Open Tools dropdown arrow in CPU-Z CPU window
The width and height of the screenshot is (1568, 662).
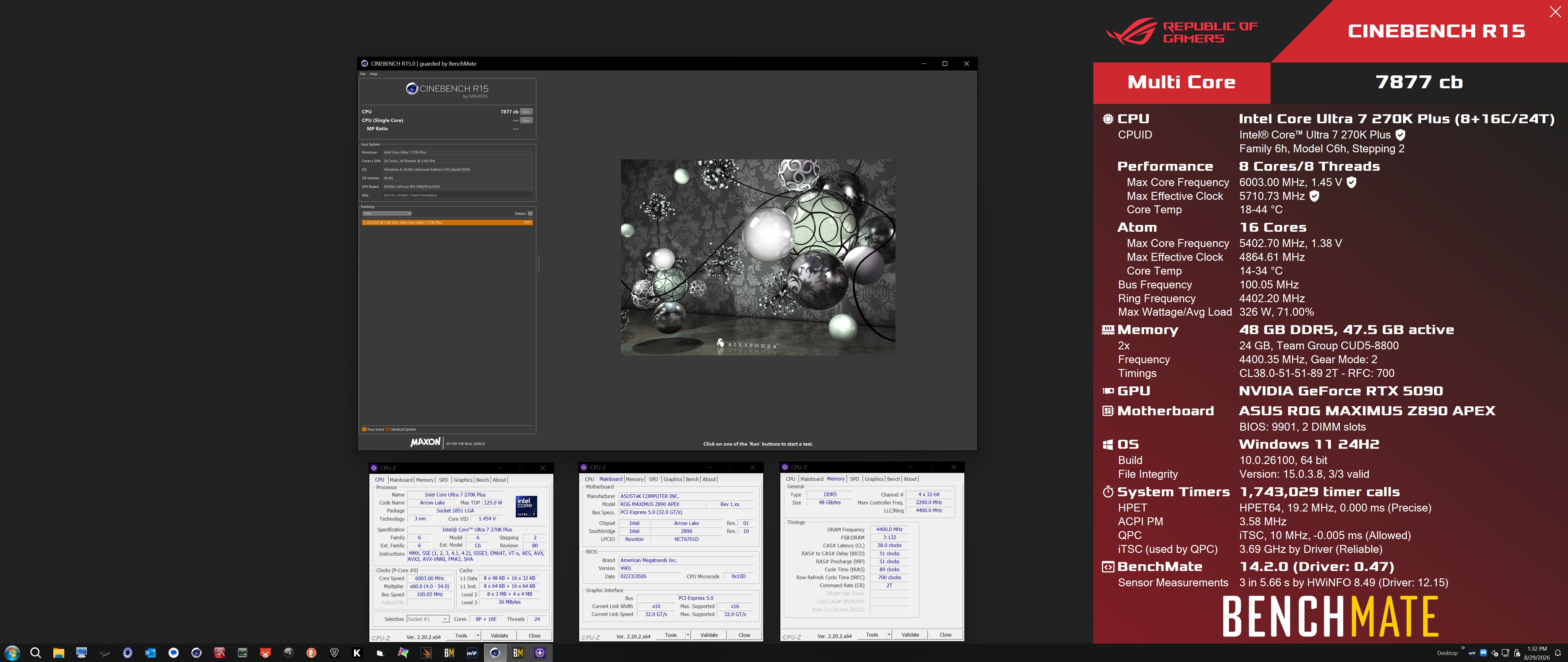click(478, 635)
